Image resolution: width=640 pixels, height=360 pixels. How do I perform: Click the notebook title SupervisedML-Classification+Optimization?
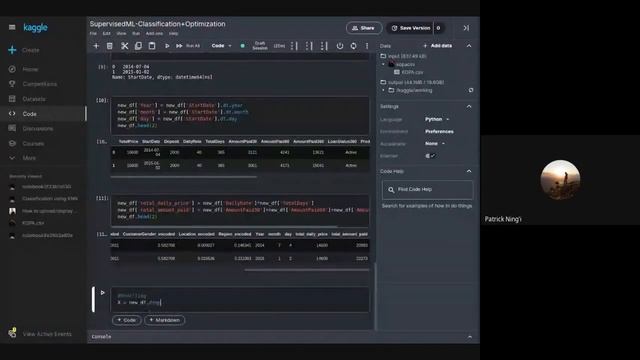point(158,24)
